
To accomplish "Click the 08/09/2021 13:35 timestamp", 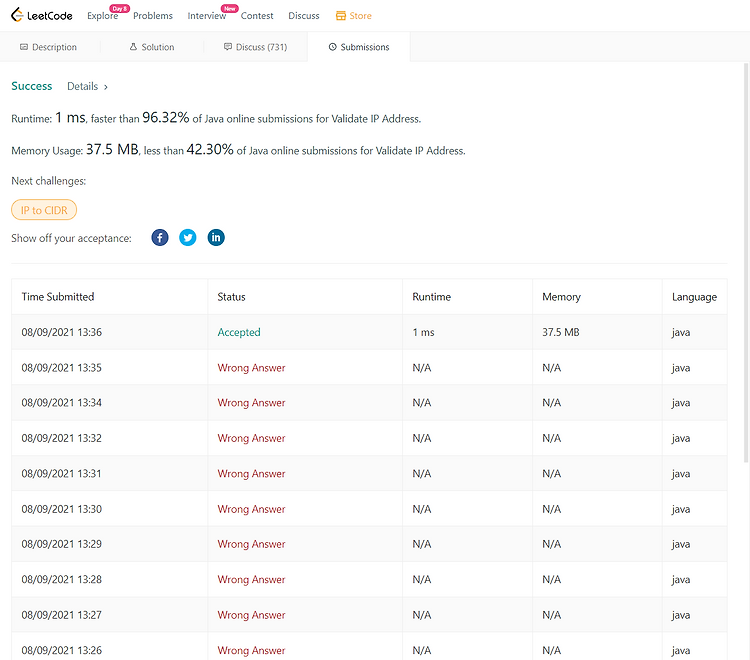I will [x=62, y=368].
